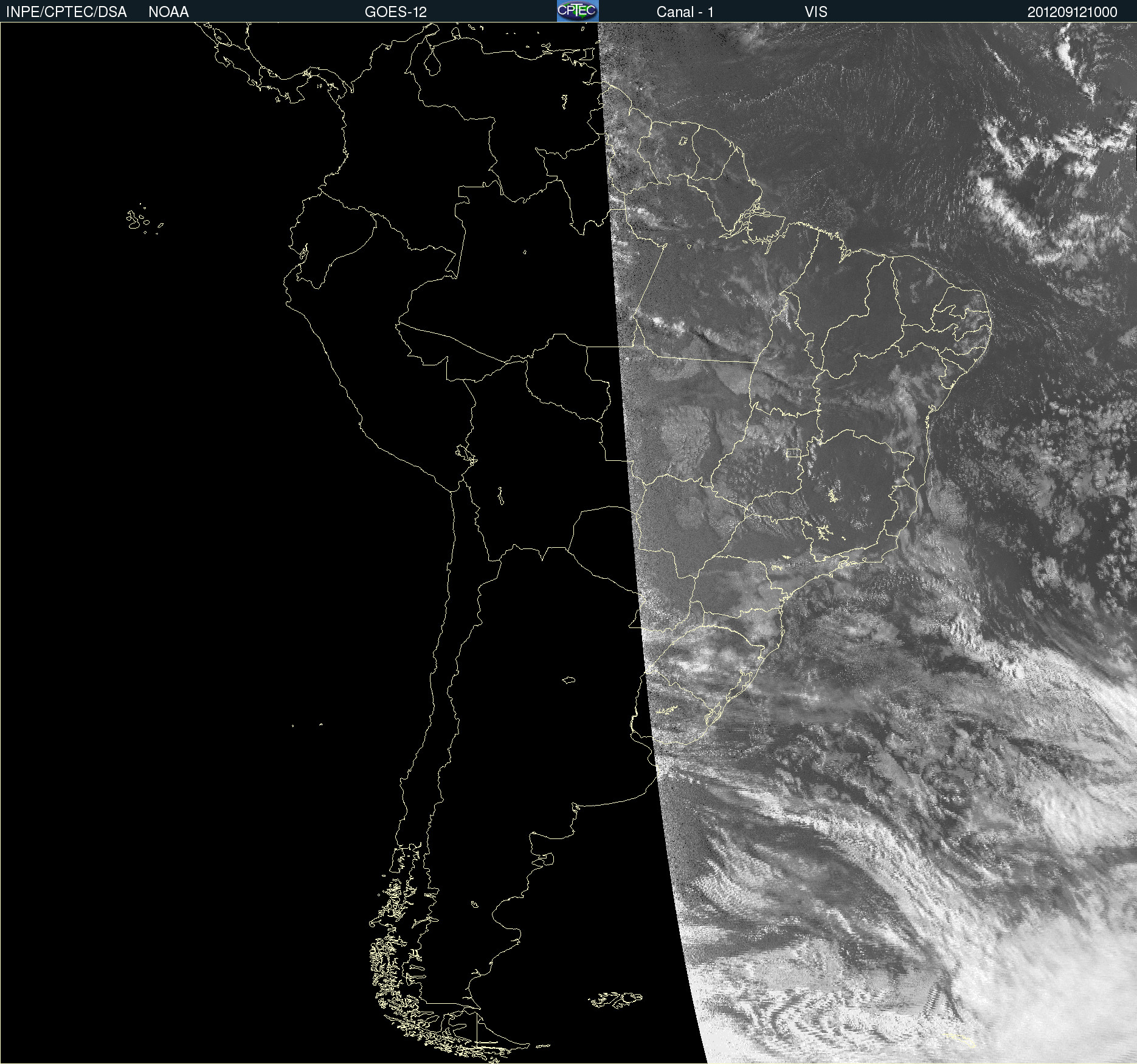Click the CPTEC logo in the header
1137x1064 pixels.
click(x=578, y=11)
